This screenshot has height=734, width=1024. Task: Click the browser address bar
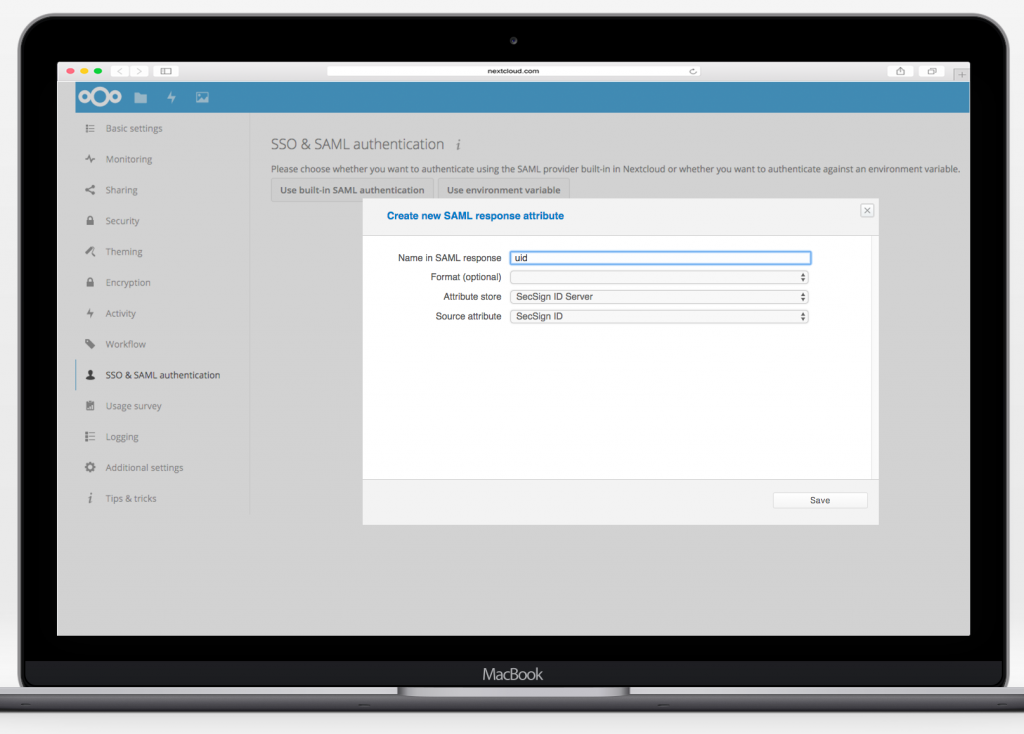[512, 71]
